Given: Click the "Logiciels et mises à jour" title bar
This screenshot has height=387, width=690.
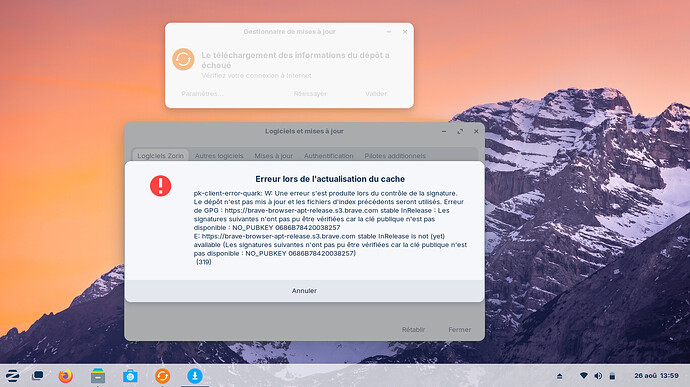Looking at the screenshot, I should click(304, 131).
